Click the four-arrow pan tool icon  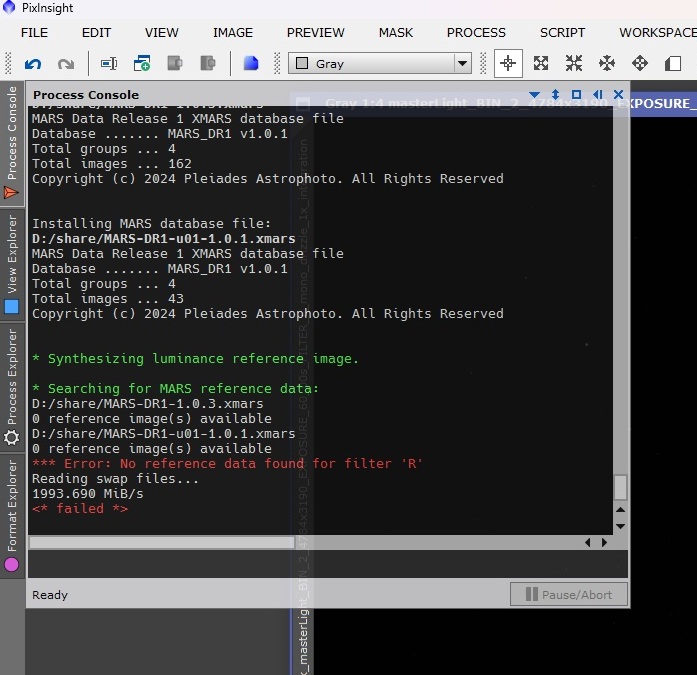click(x=607, y=64)
